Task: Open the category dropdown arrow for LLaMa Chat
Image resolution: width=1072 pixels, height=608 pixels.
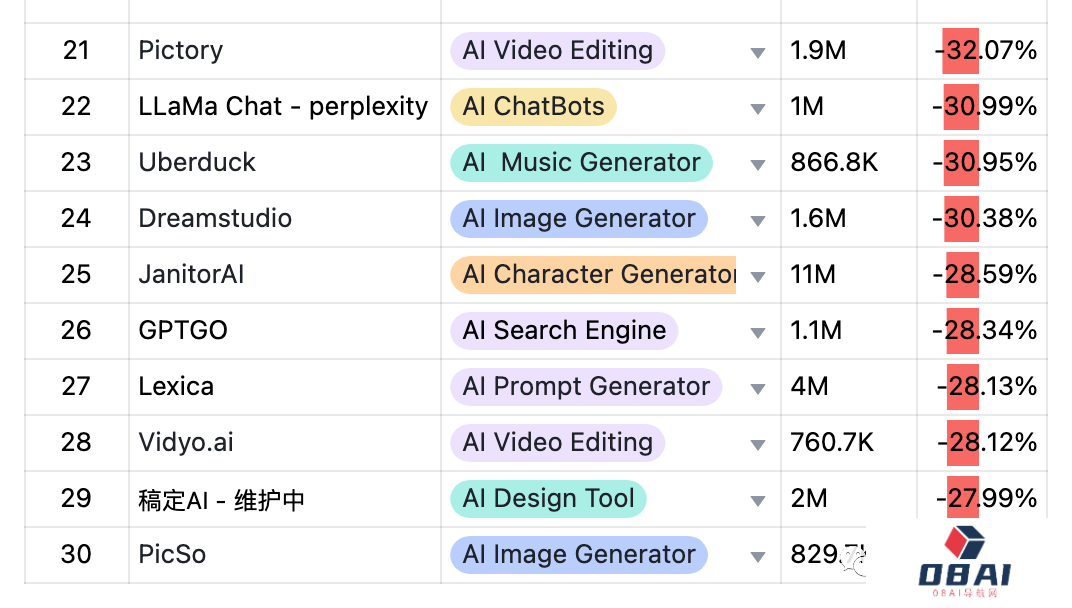Action: 758,109
